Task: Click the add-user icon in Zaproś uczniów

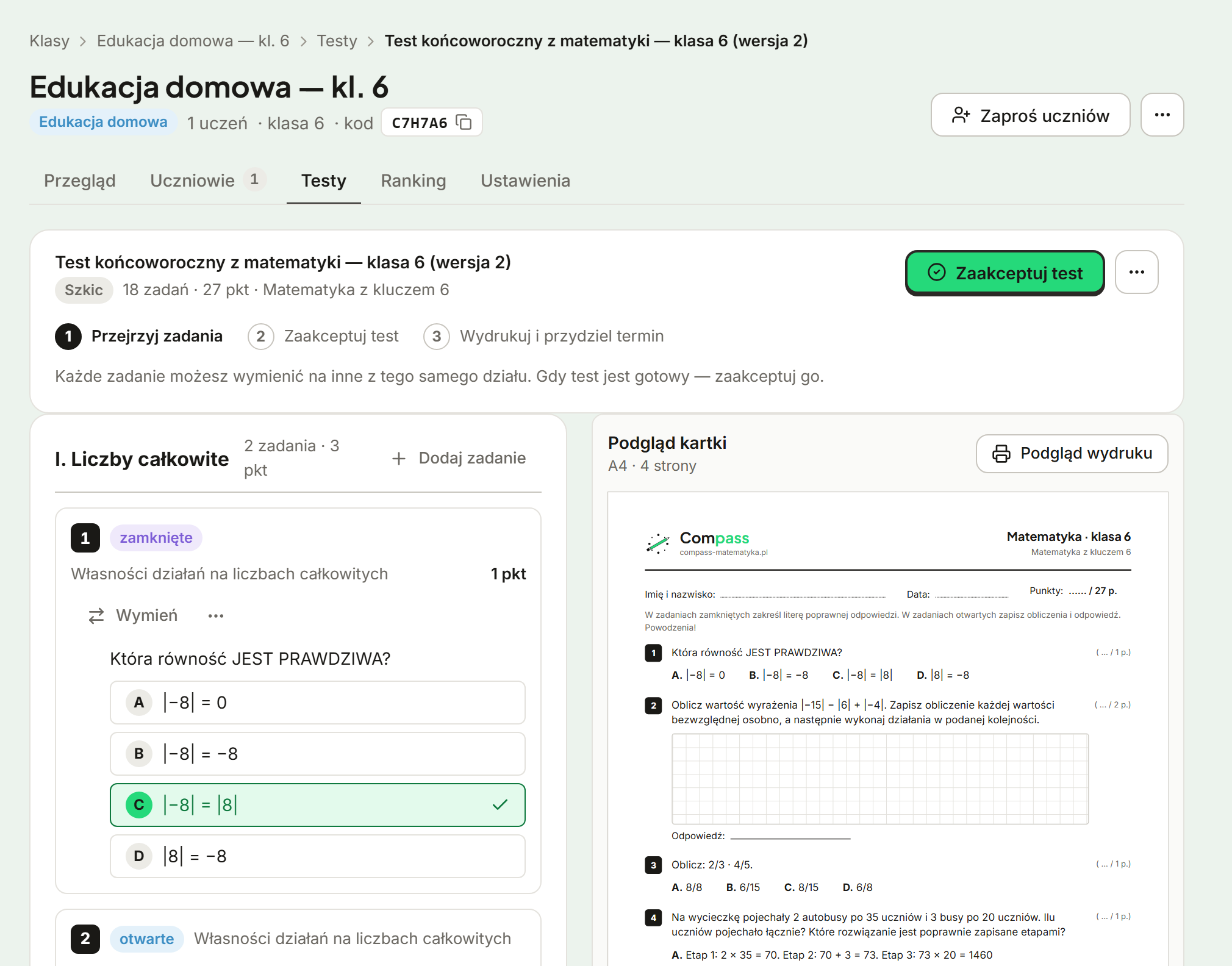Action: tap(961, 115)
